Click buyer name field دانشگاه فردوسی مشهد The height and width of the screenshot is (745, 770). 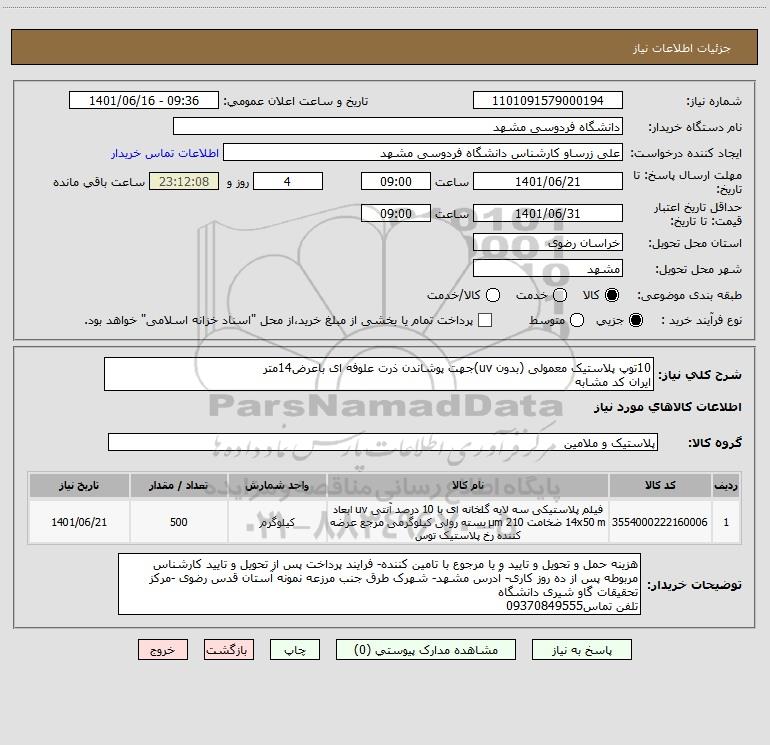click(x=398, y=127)
